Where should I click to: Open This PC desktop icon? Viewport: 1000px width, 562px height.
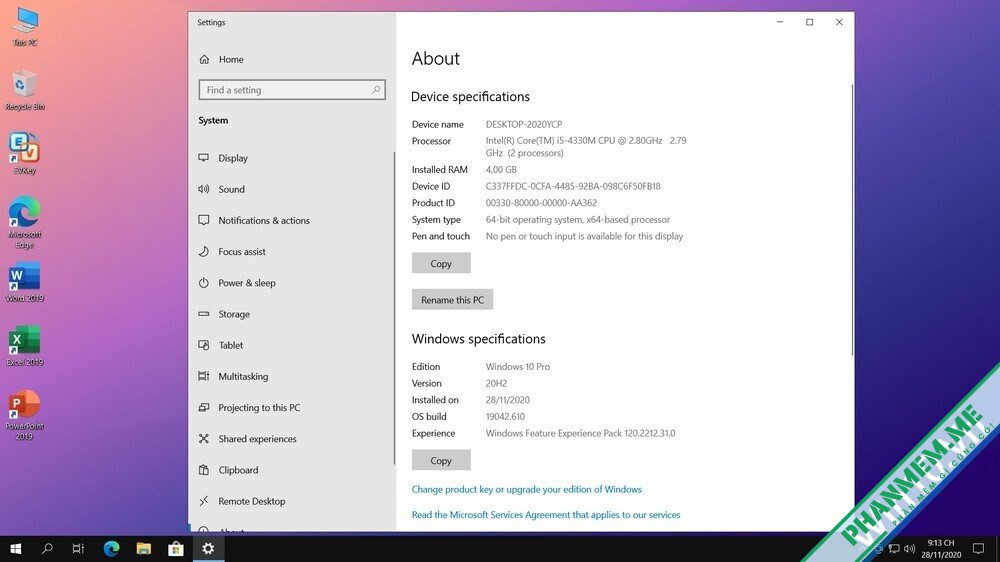(x=25, y=27)
